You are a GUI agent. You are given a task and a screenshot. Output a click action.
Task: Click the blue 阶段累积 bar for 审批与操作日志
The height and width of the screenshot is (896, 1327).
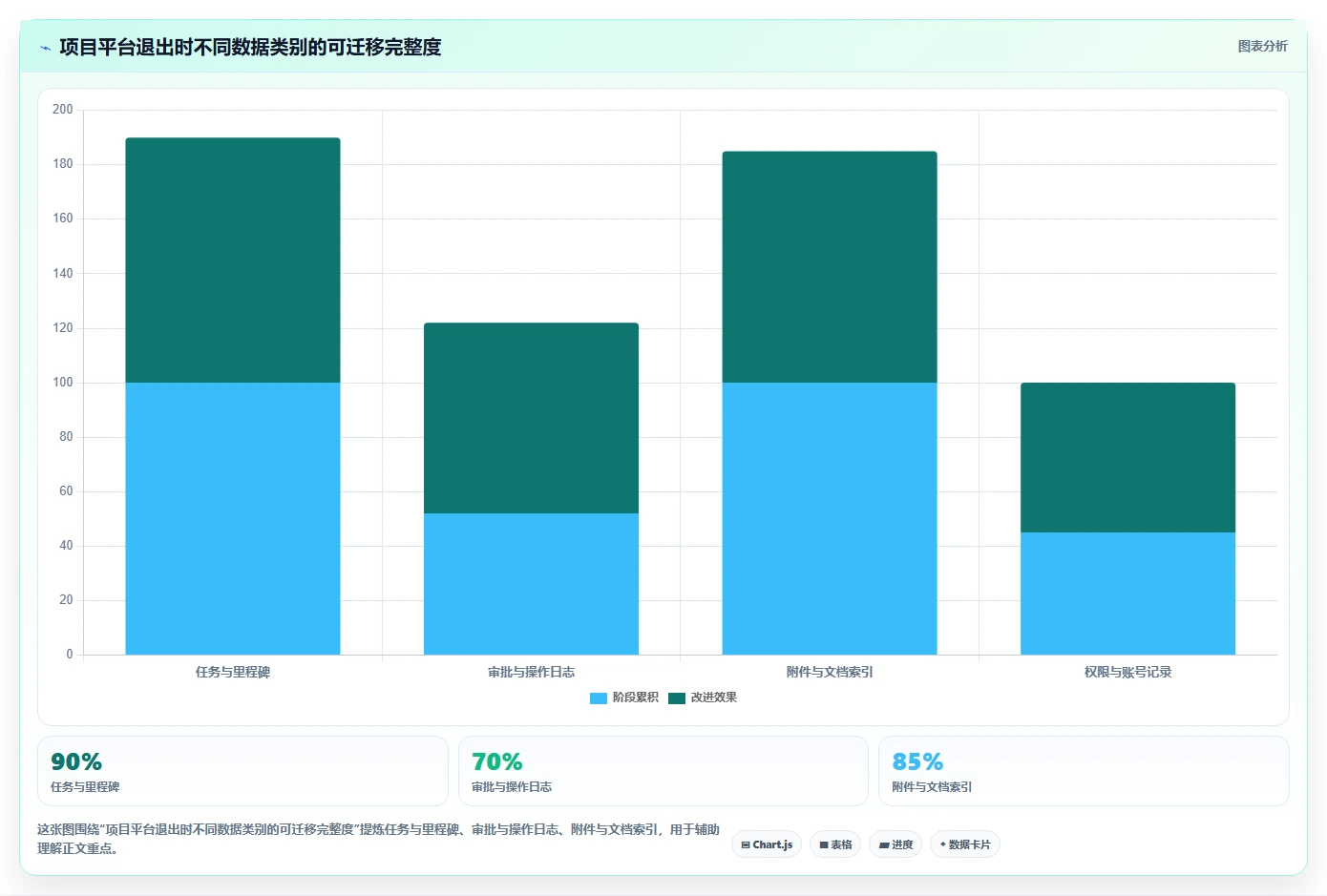[x=531, y=584]
